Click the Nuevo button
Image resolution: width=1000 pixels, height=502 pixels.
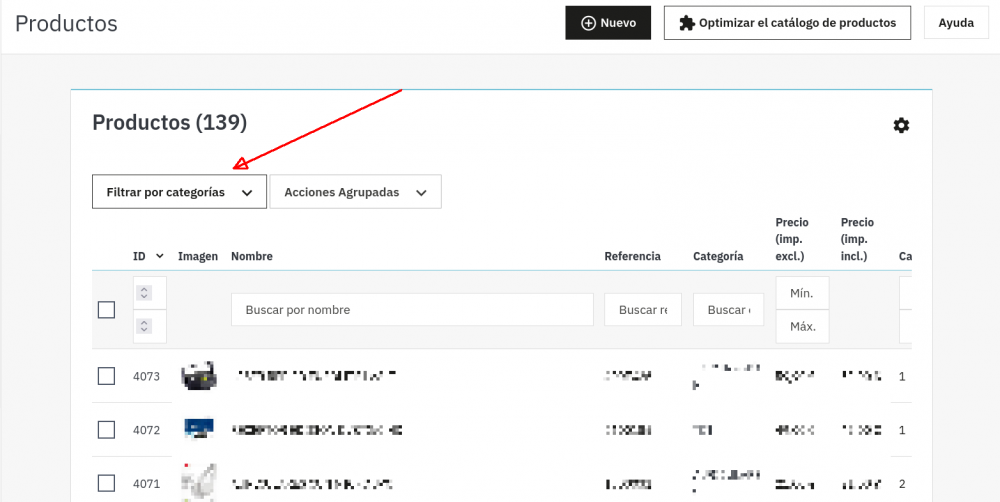pyautogui.click(x=608, y=23)
